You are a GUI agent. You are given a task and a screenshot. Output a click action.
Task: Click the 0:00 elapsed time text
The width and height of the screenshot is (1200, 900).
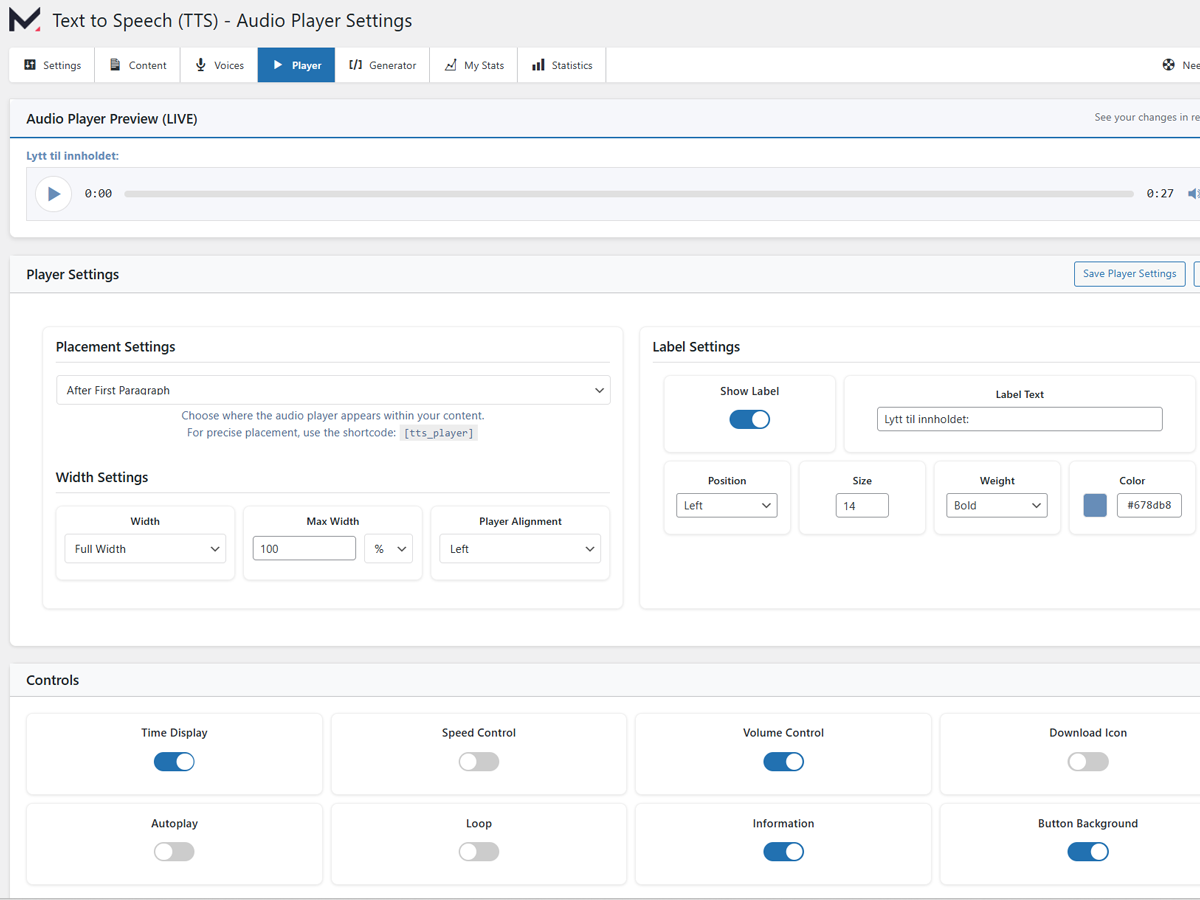(x=98, y=194)
